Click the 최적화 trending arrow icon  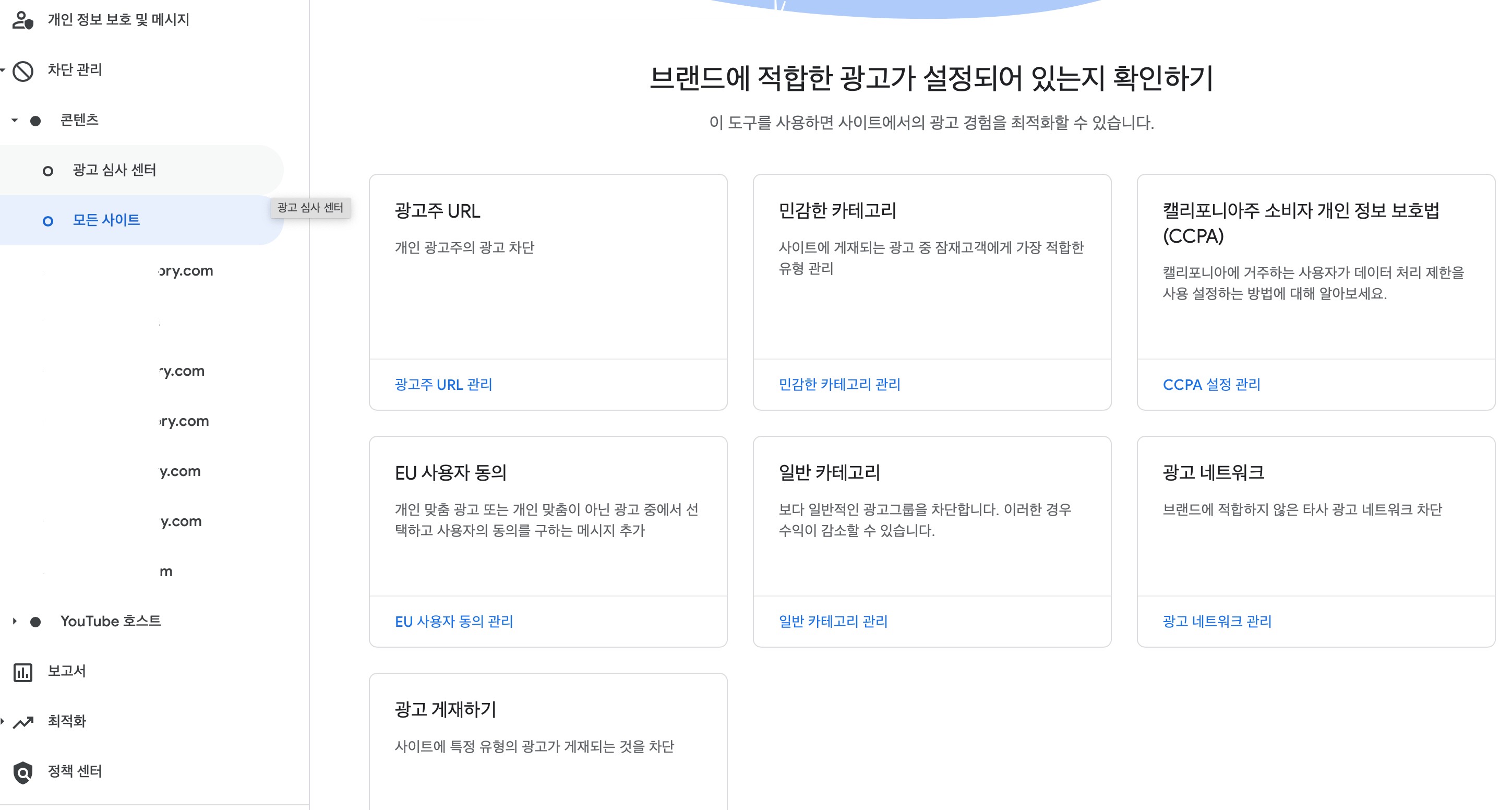(23, 721)
